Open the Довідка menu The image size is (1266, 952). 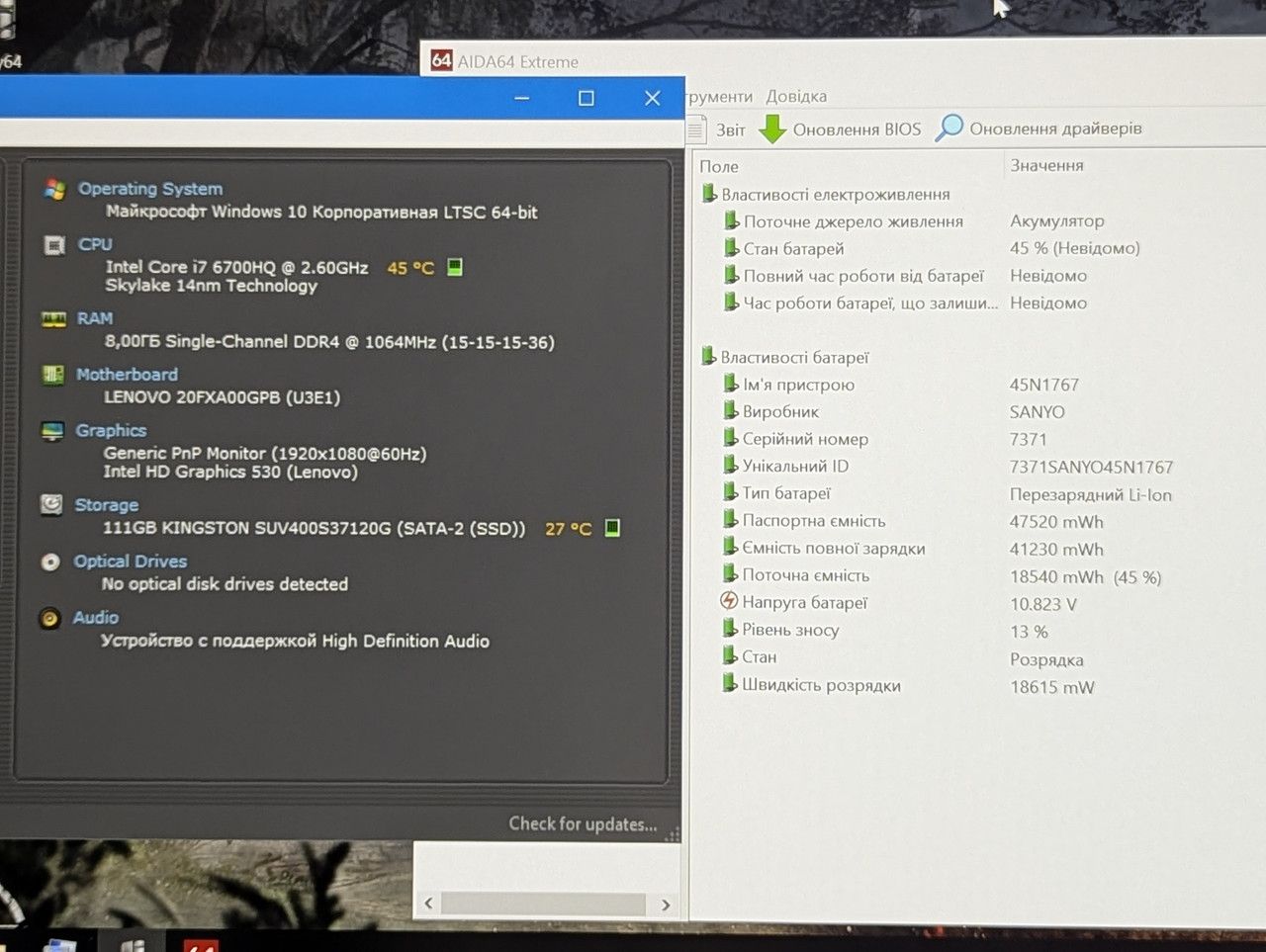796,96
